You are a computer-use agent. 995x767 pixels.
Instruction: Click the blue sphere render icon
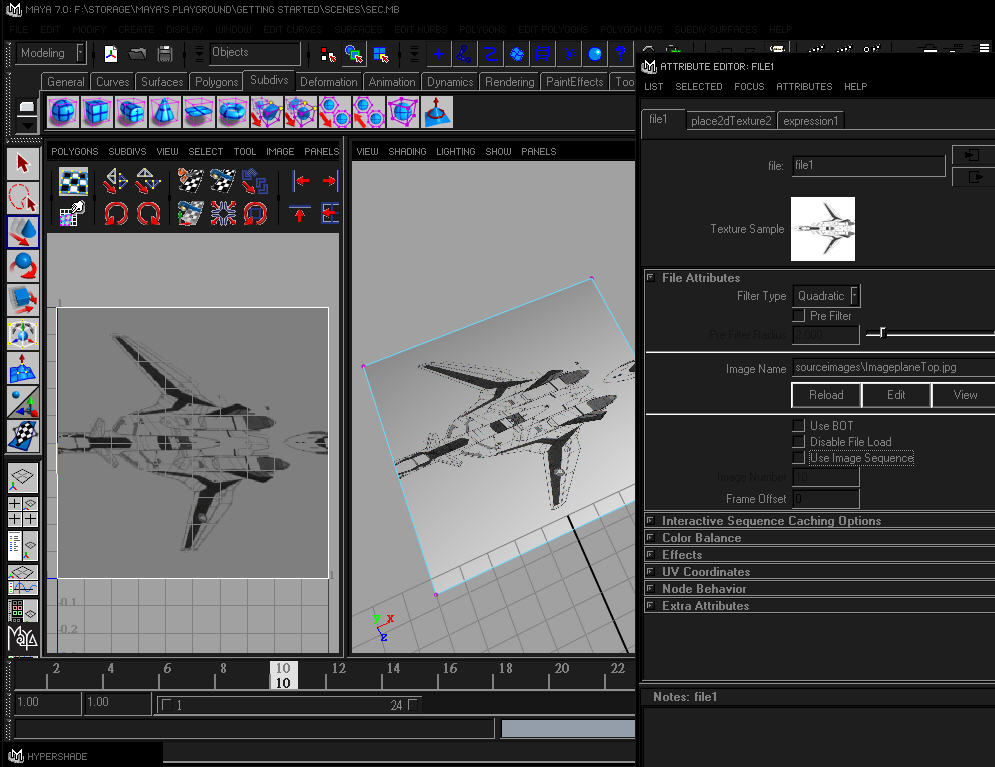click(x=595, y=54)
